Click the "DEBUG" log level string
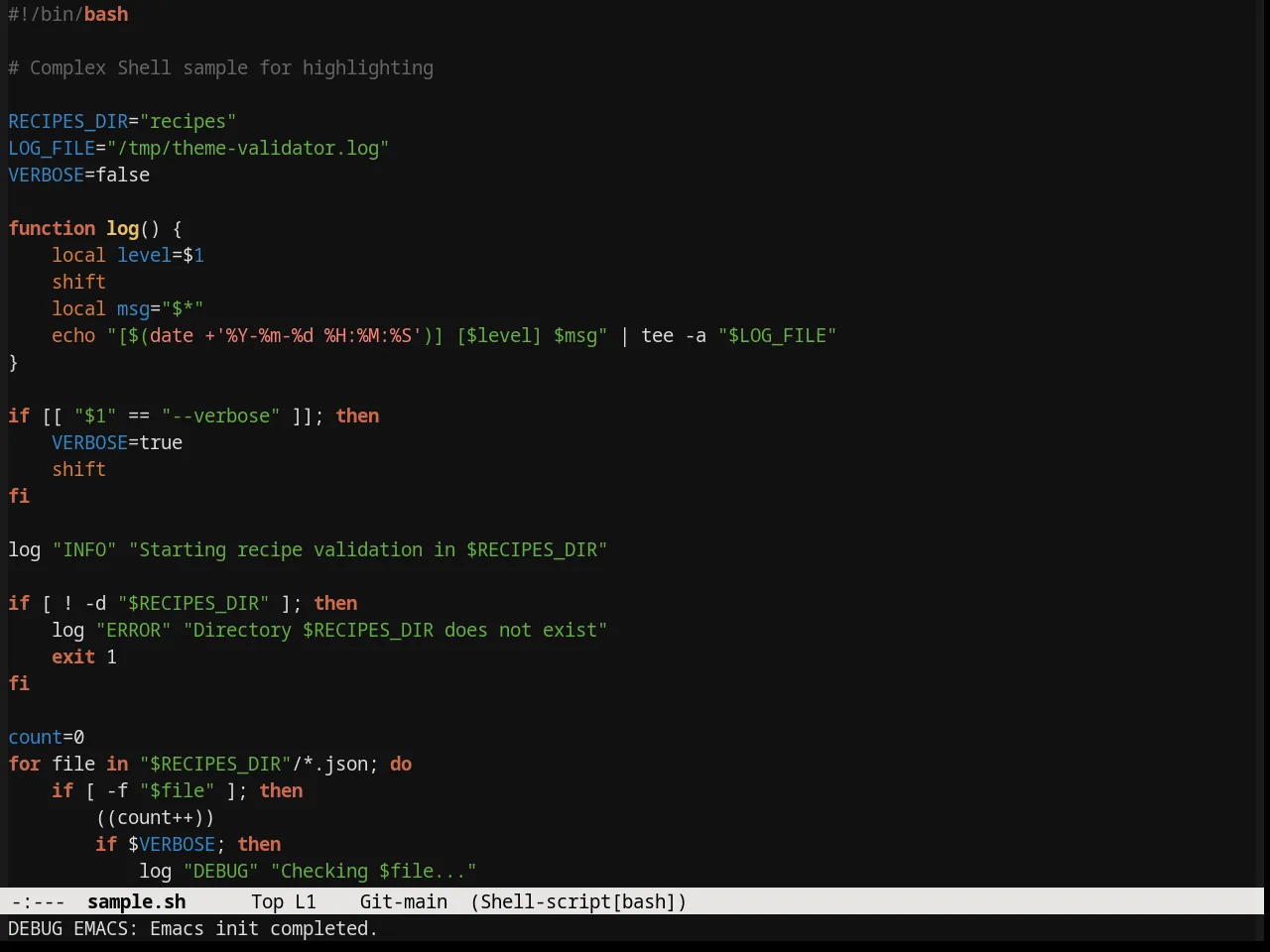Screen dimensions: 1270x952 pos(220,871)
